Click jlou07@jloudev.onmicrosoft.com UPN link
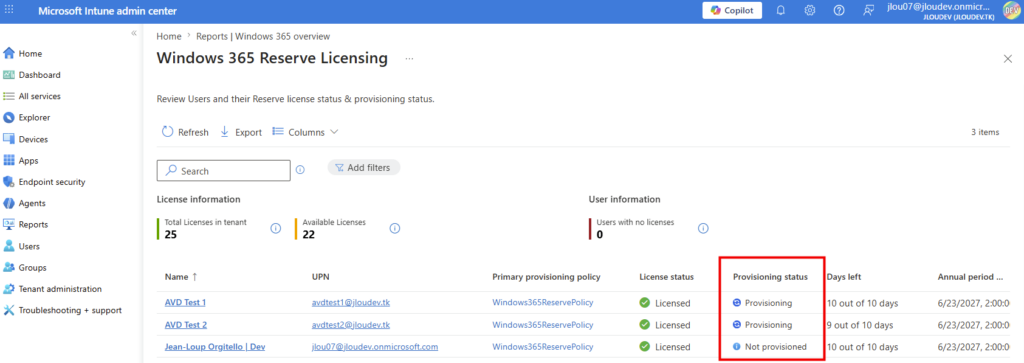The image size is (1024, 363). pyautogui.click(x=375, y=347)
